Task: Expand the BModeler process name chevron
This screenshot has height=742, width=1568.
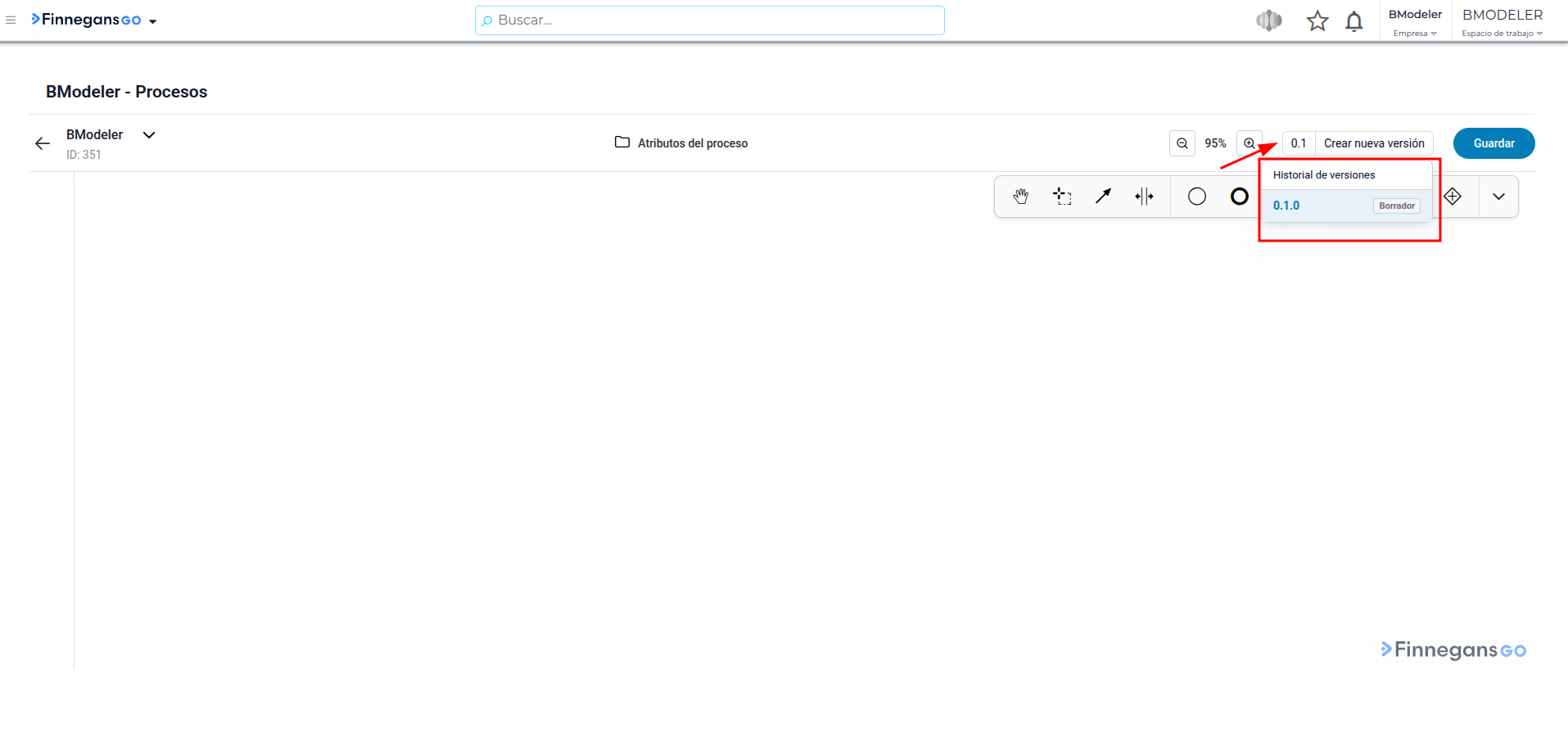Action: (x=149, y=135)
